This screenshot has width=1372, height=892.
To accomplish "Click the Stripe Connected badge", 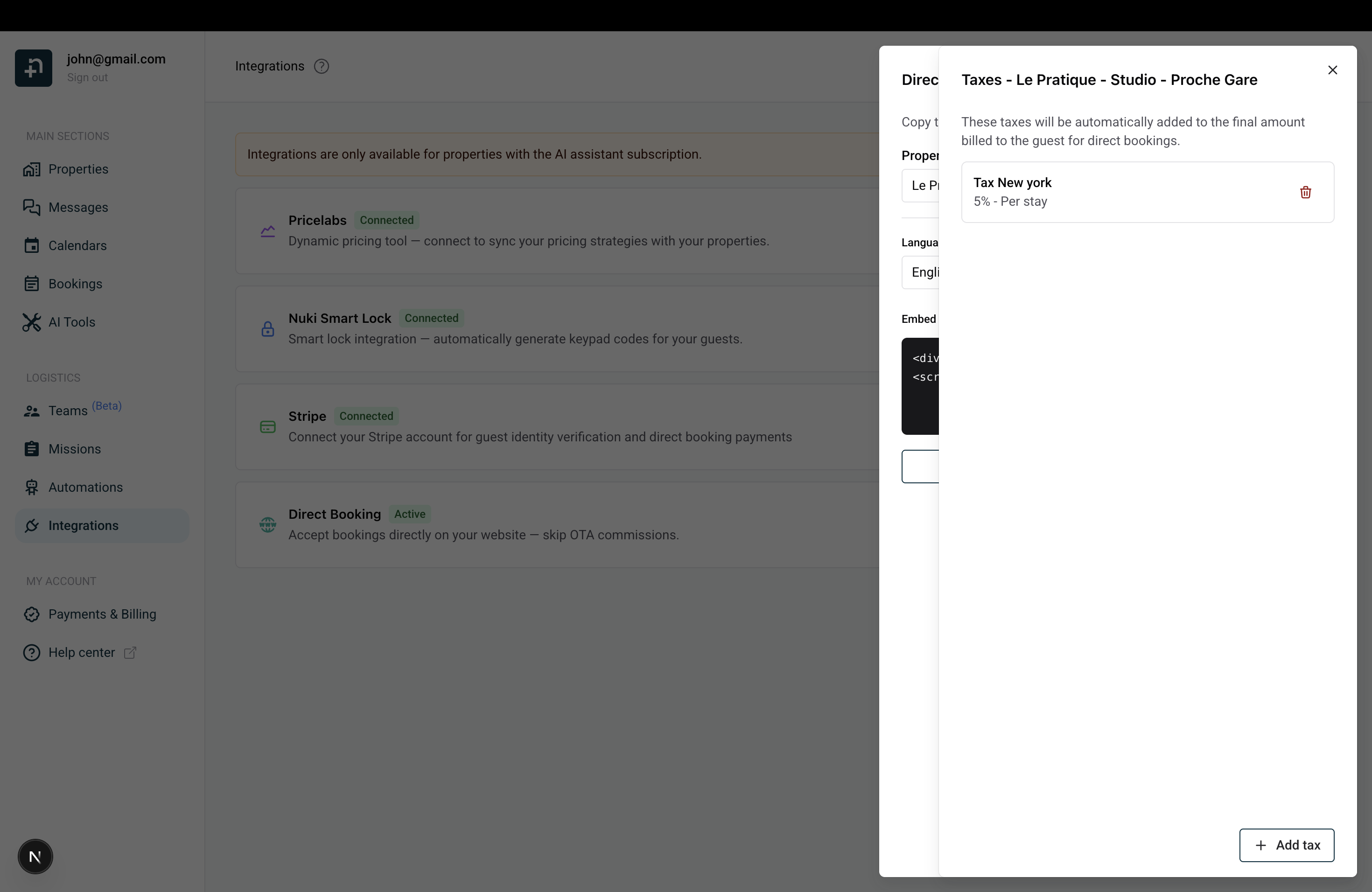I will pos(366,416).
